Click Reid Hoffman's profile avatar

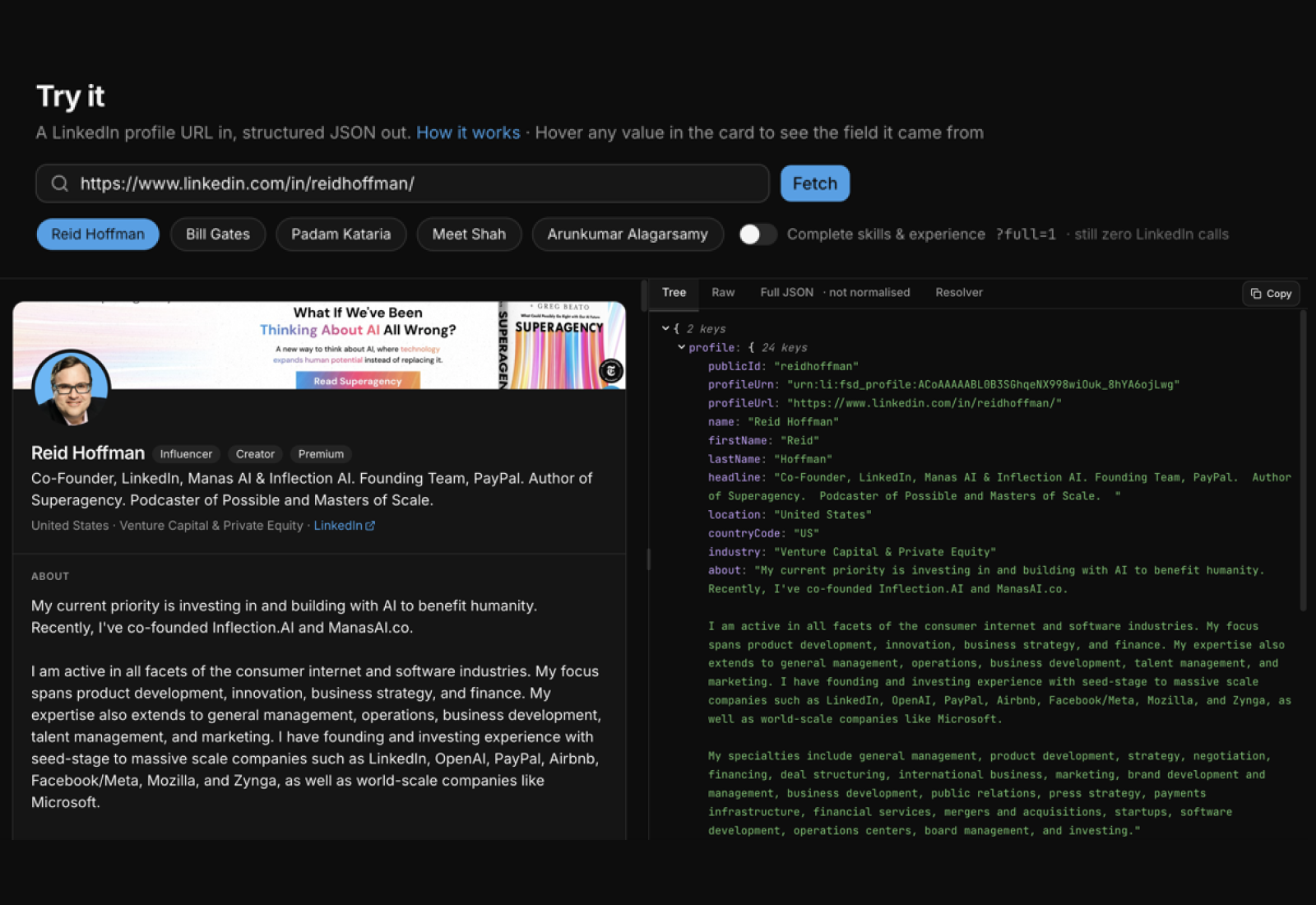tap(72, 388)
